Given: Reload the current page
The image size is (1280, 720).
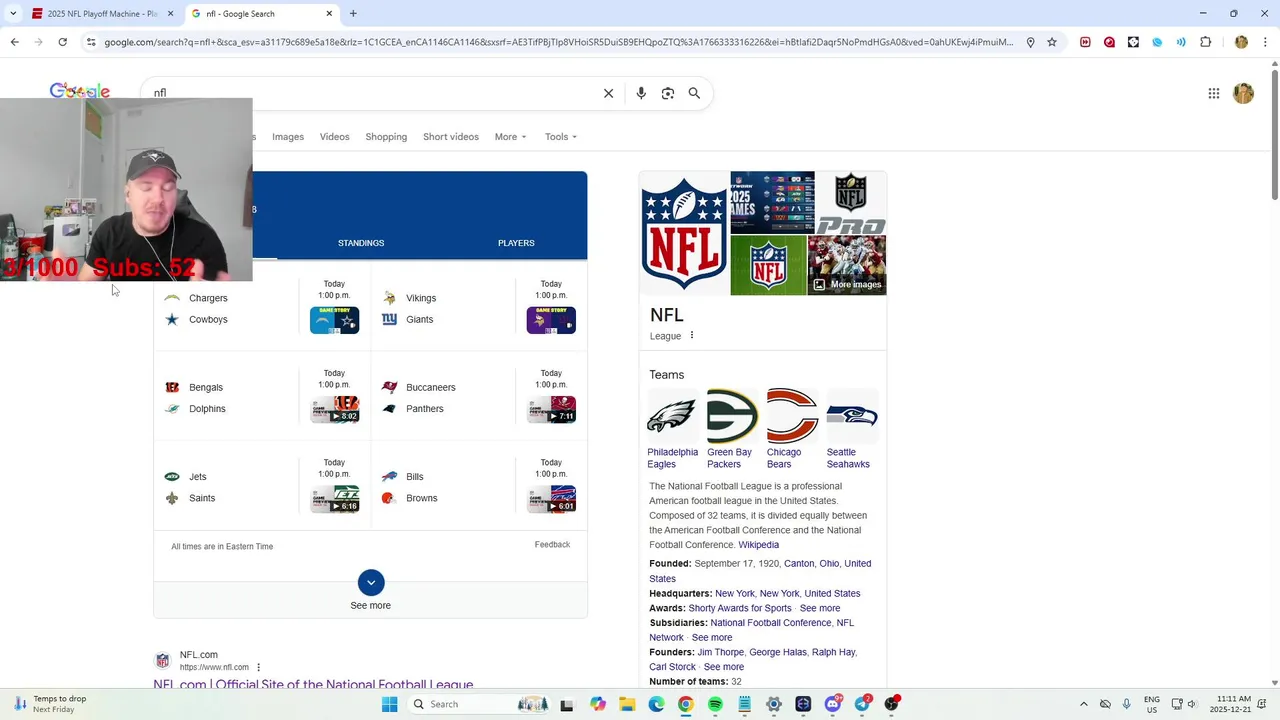Looking at the screenshot, I should [x=62, y=42].
